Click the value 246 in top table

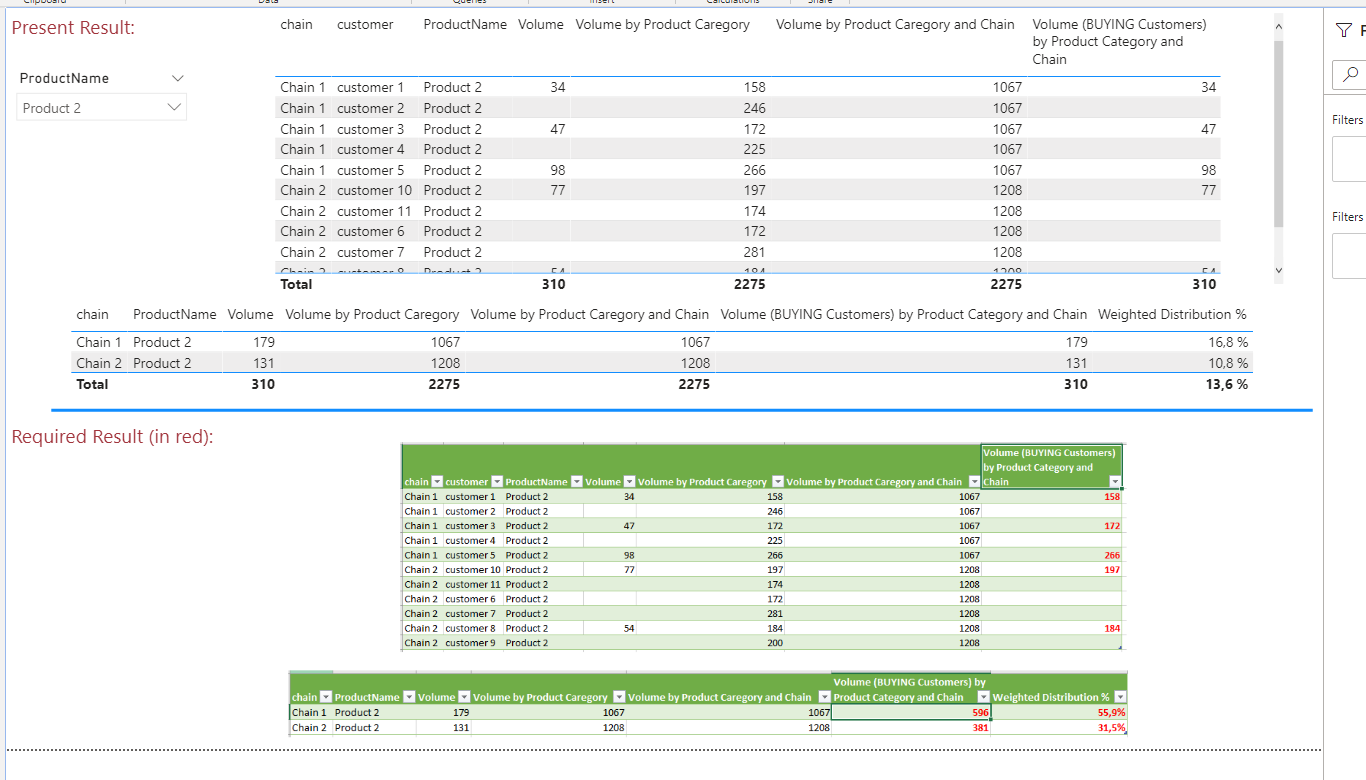pos(754,108)
